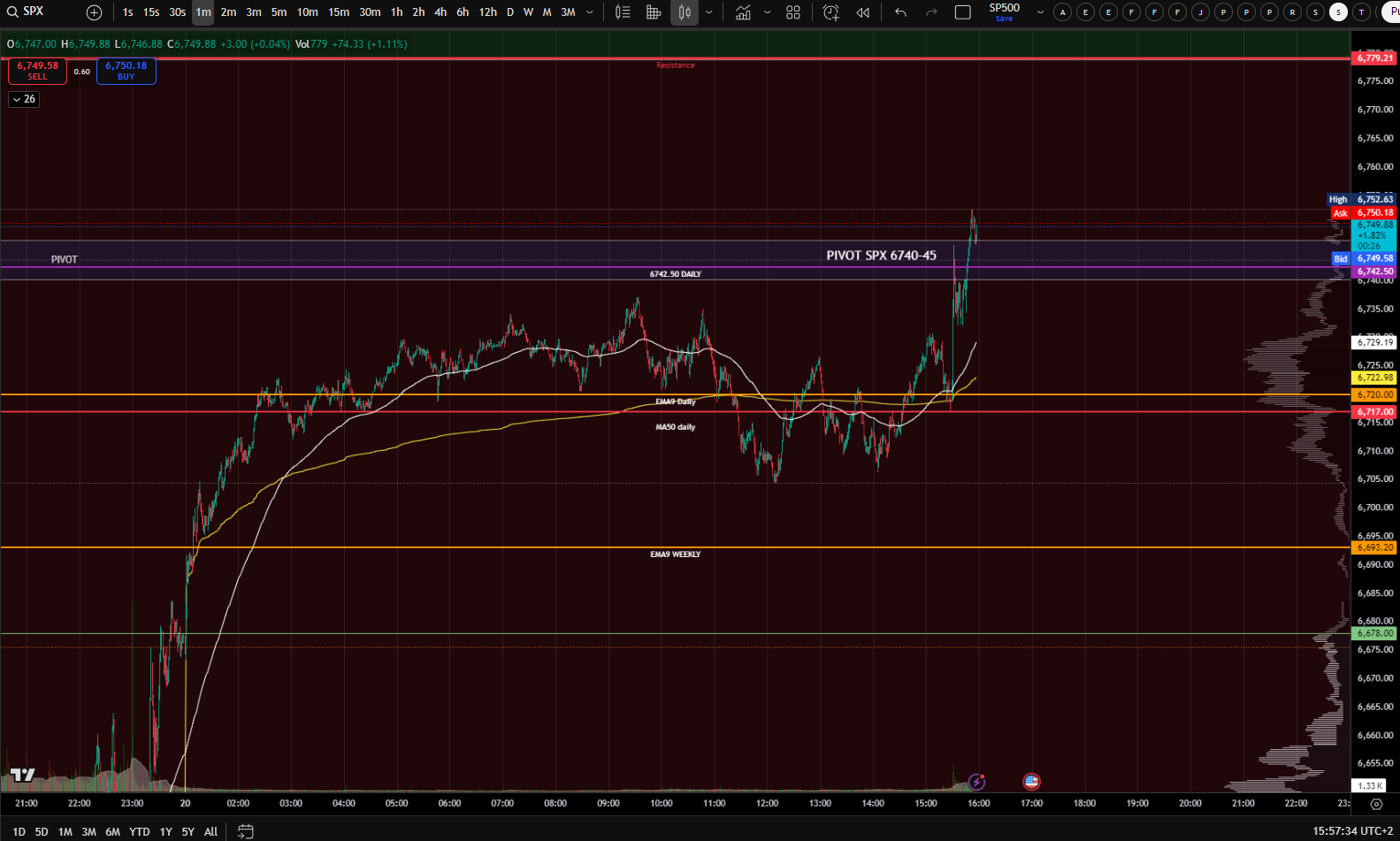This screenshot has height=841, width=1400.
Task: Select the layout setup square icon
Action: coord(963,12)
